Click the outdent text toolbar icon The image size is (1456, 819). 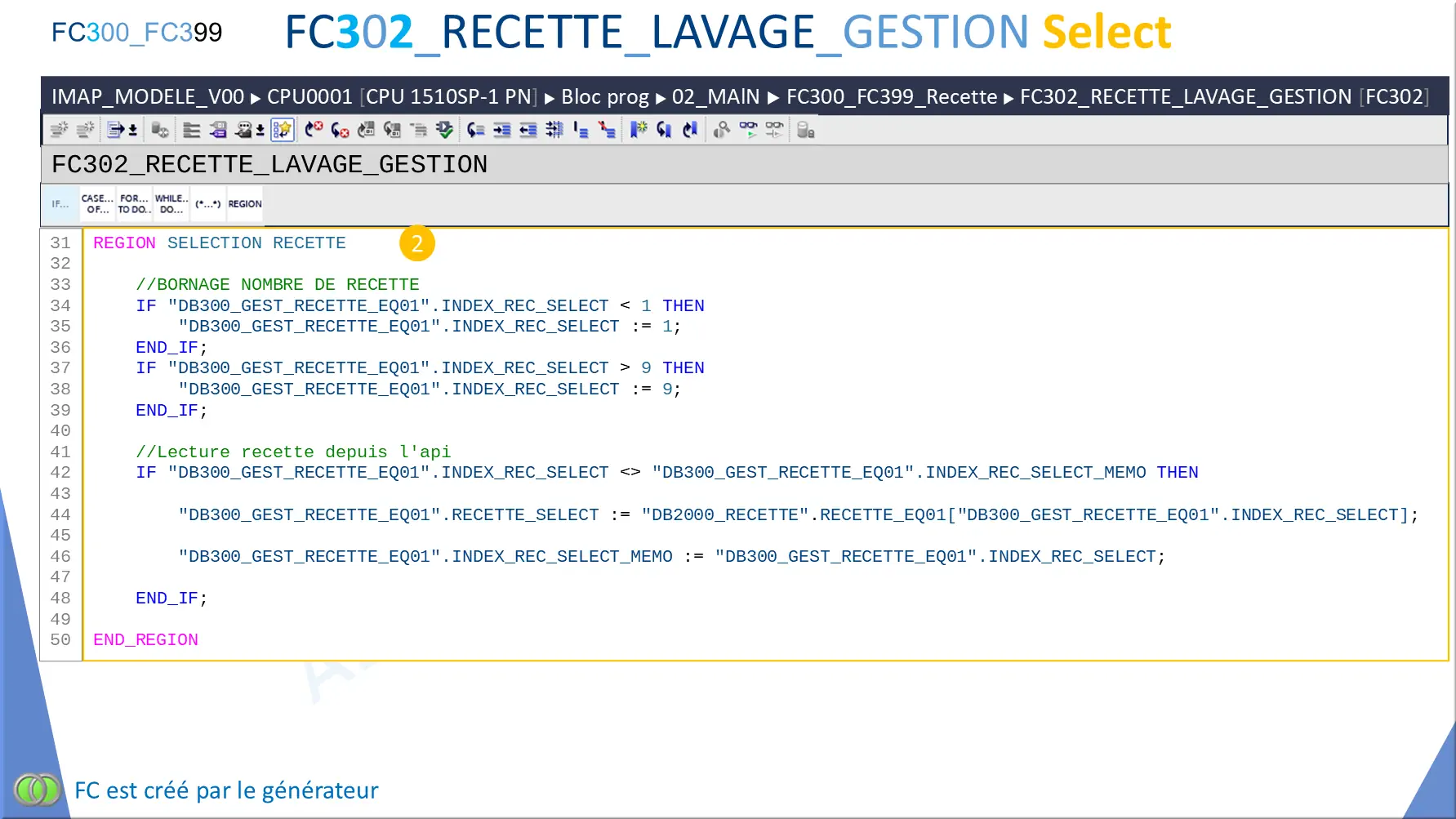[528, 130]
